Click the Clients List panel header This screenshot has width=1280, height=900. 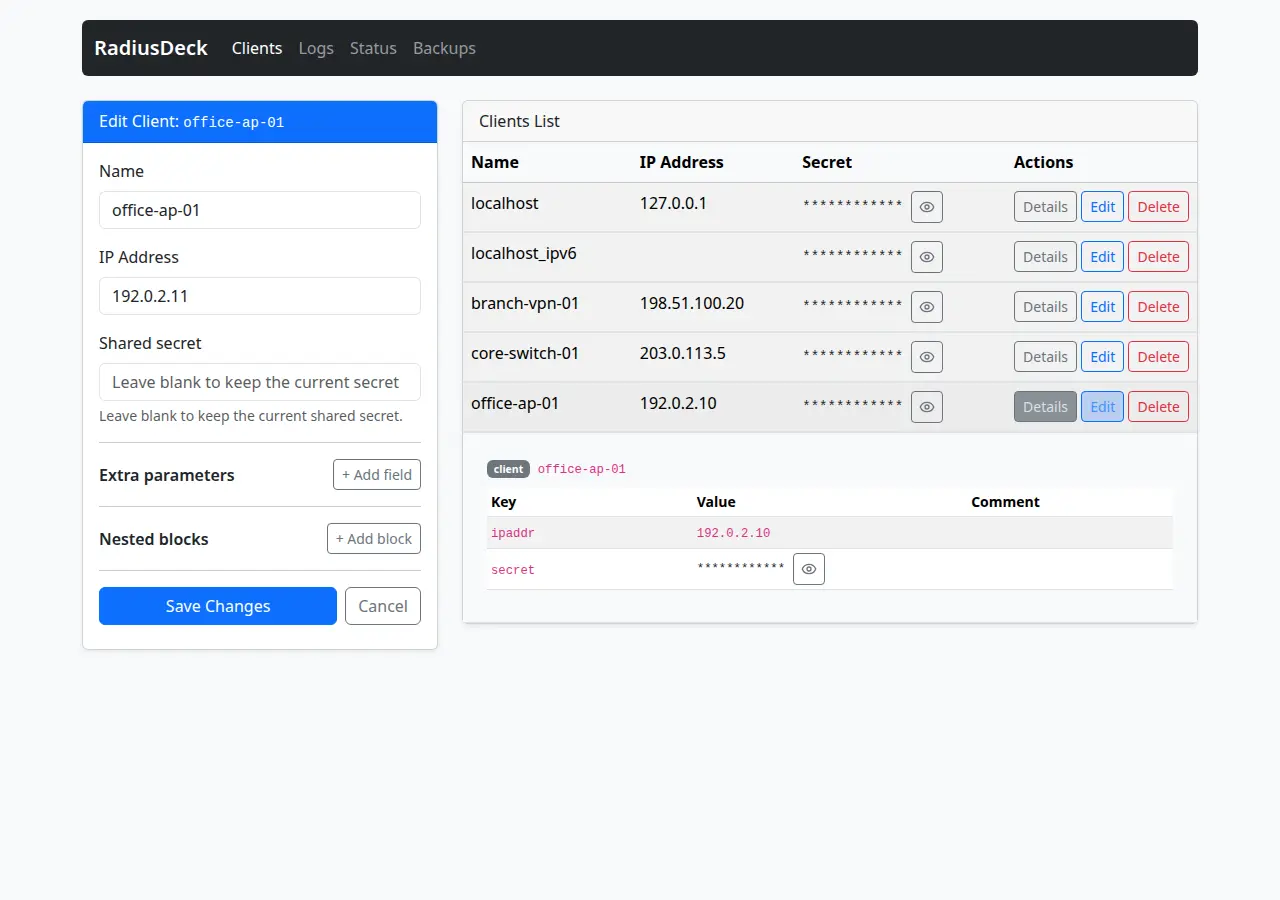tap(830, 121)
